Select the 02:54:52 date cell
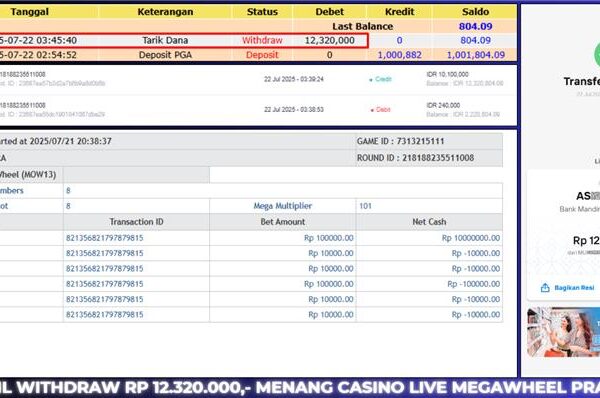600x398 pixels. (x=38, y=55)
